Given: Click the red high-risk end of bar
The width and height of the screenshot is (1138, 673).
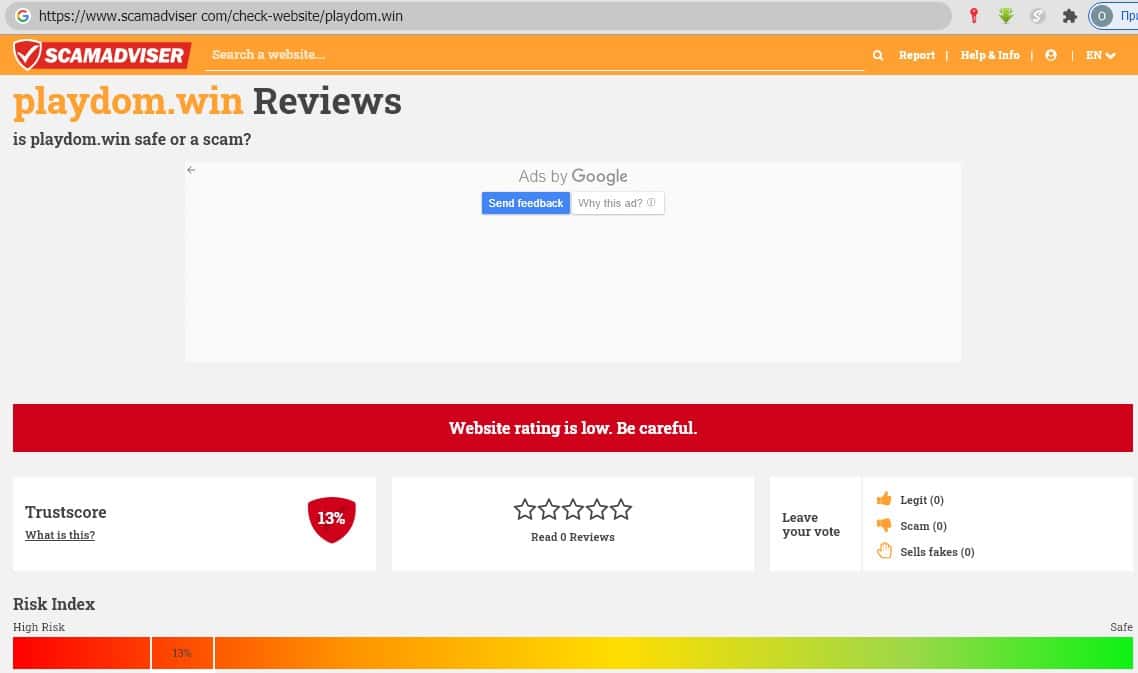Looking at the screenshot, I should [x=81, y=653].
